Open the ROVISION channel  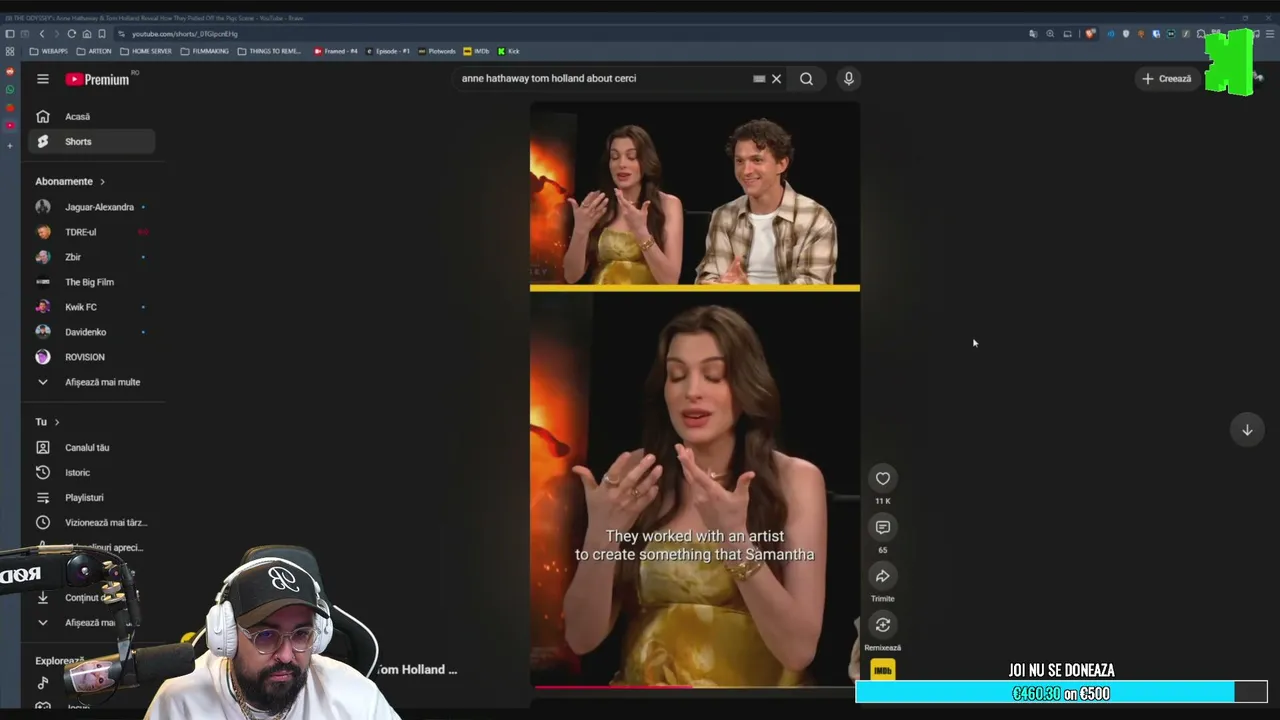(x=91, y=357)
